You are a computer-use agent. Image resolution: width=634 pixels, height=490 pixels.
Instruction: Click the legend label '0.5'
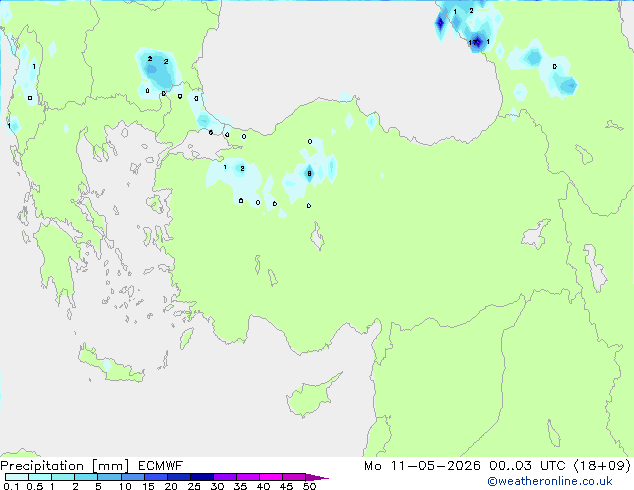(x=34, y=486)
